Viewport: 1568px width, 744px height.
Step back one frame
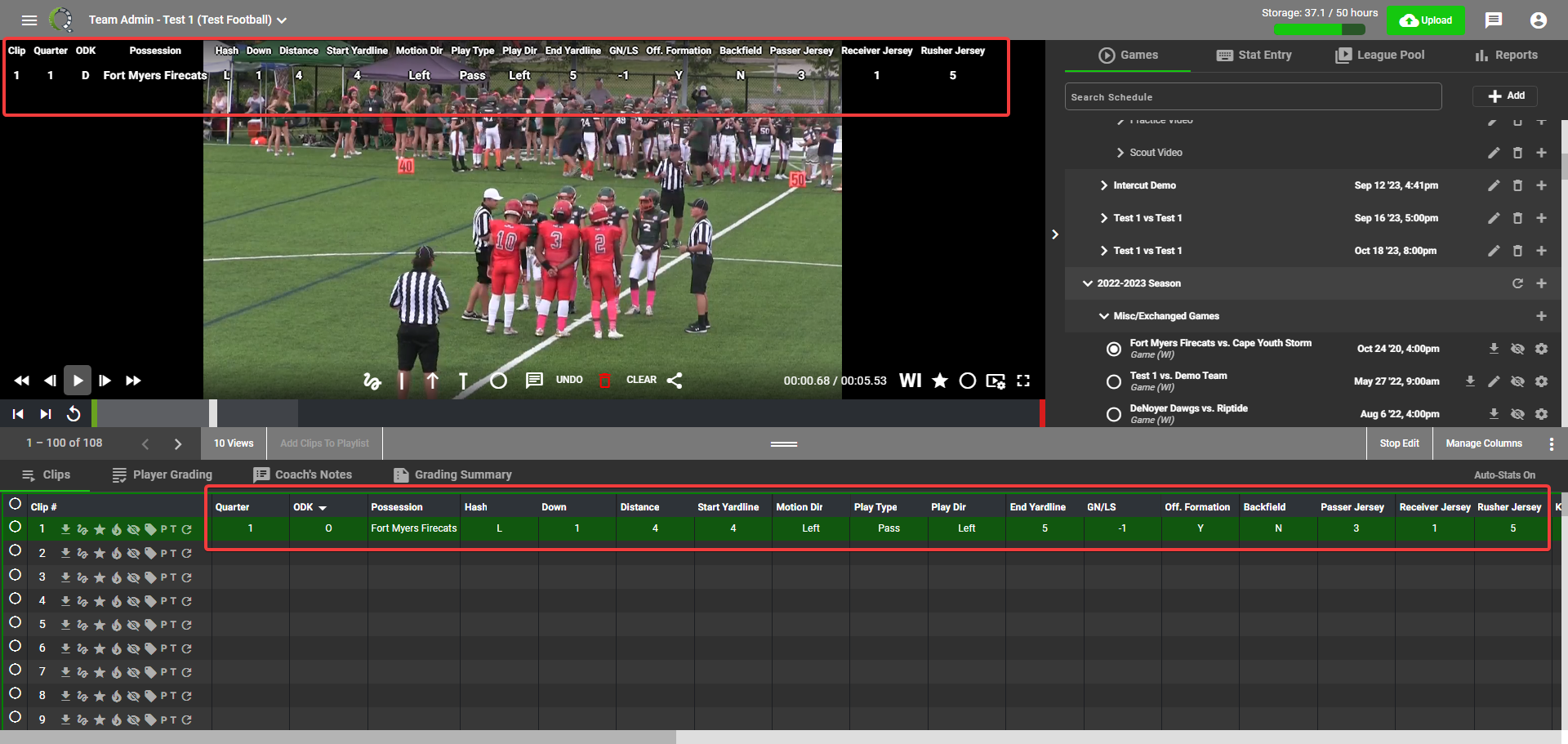(x=50, y=381)
